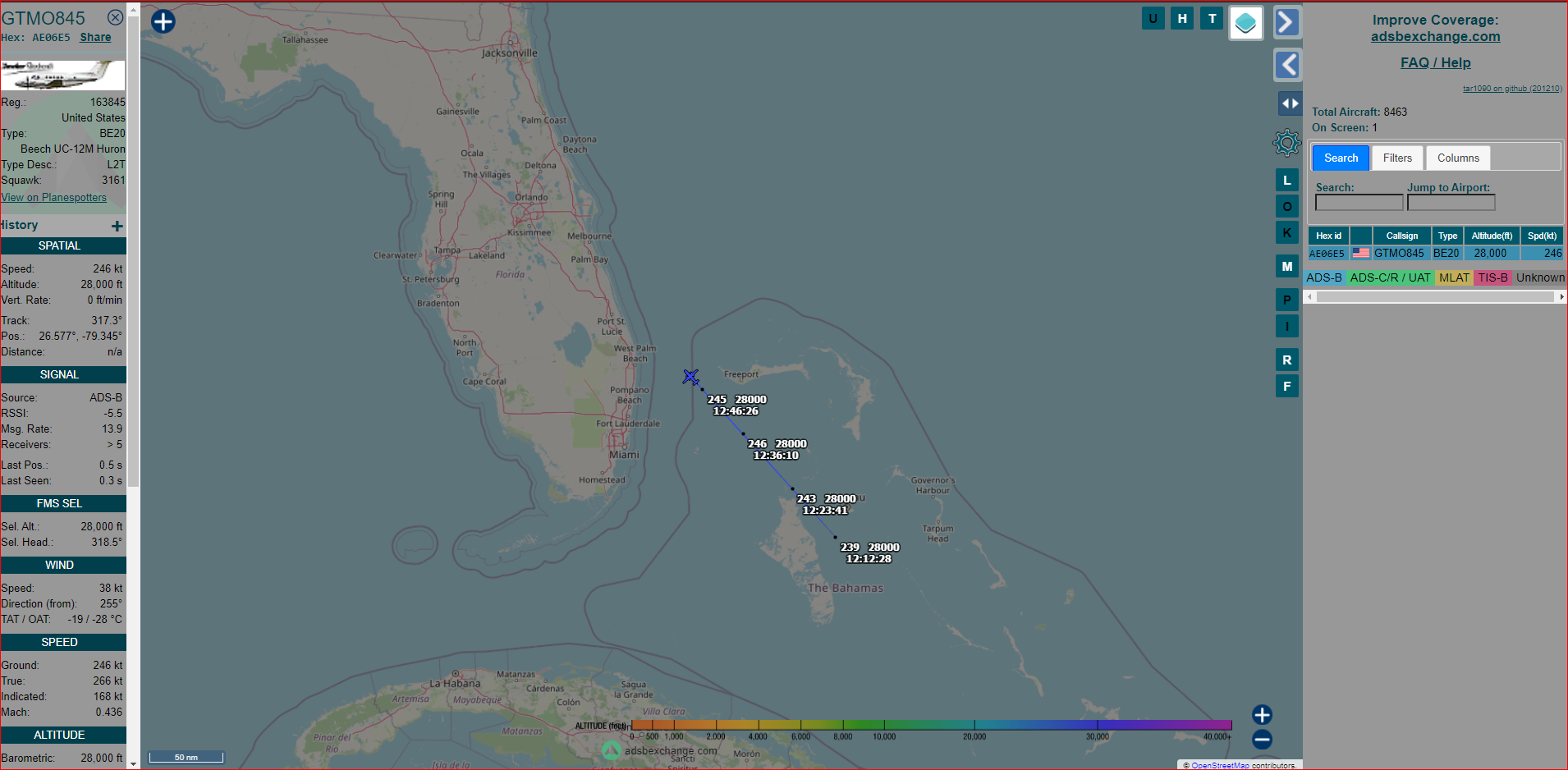The height and width of the screenshot is (770, 1568).
Task: Click the WIND section header
Action: (x=63, y=565)
